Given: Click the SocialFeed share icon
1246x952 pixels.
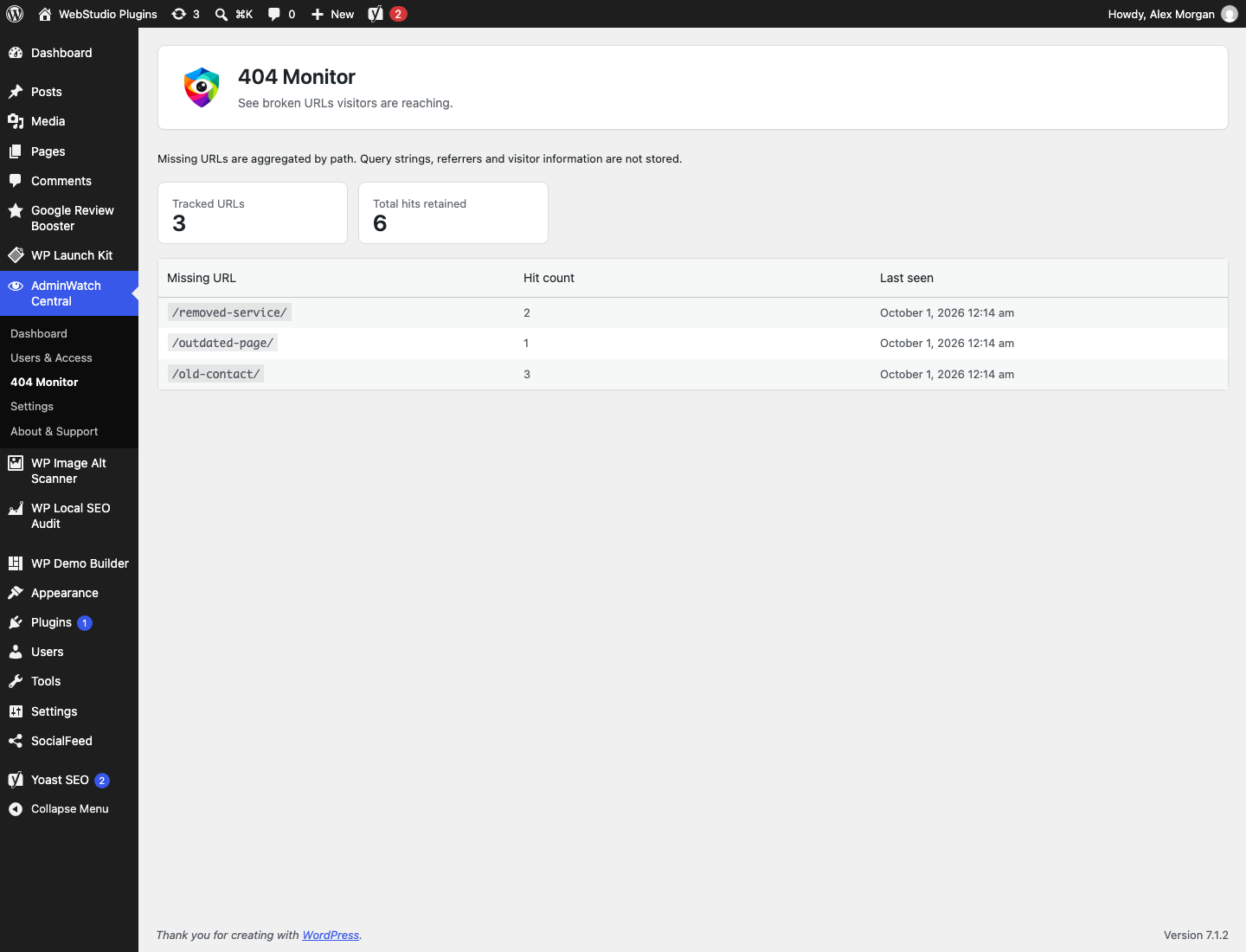Looking at the screenshot, I should (16, 741).
